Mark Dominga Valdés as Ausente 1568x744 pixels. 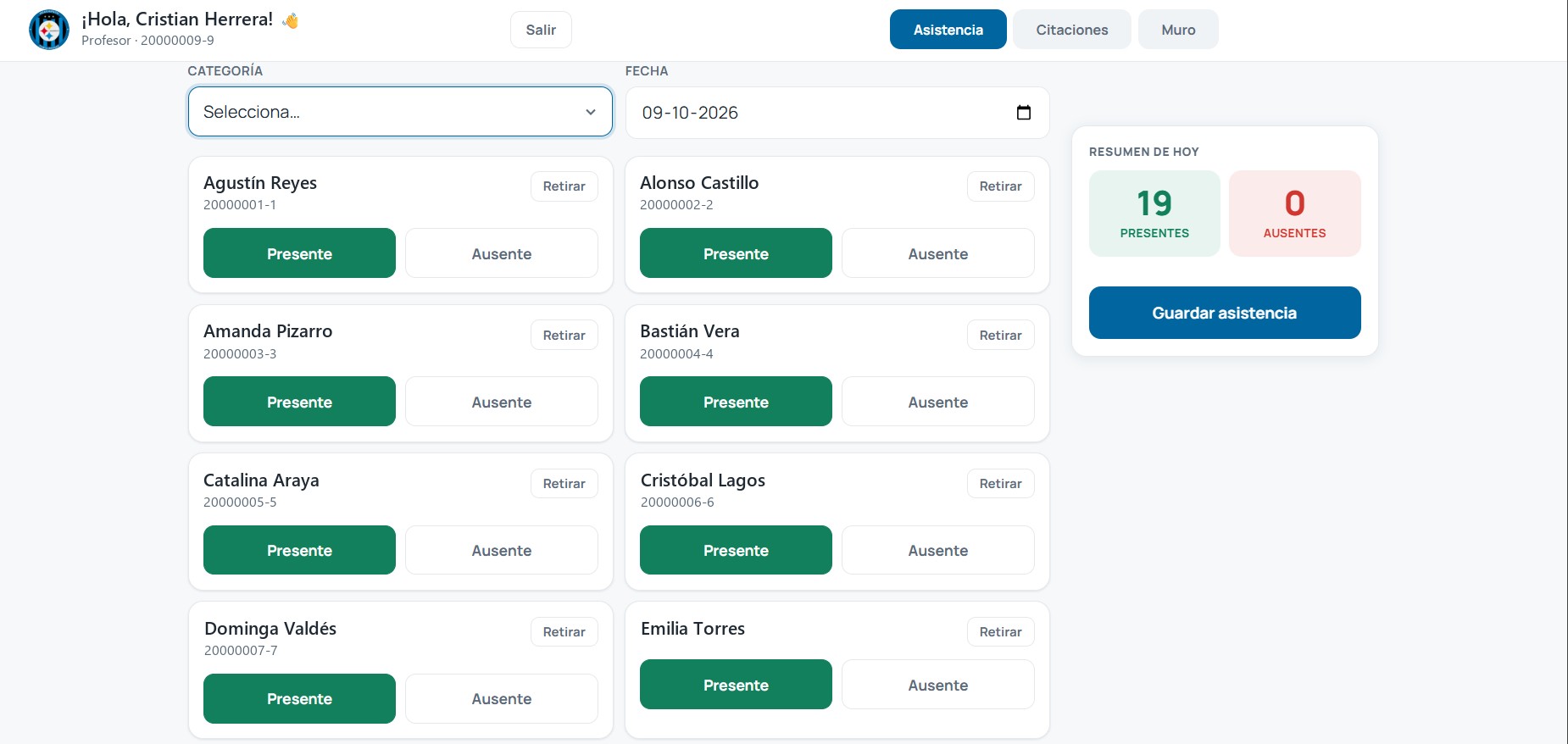pyautogui.click(x=502, y=698)
